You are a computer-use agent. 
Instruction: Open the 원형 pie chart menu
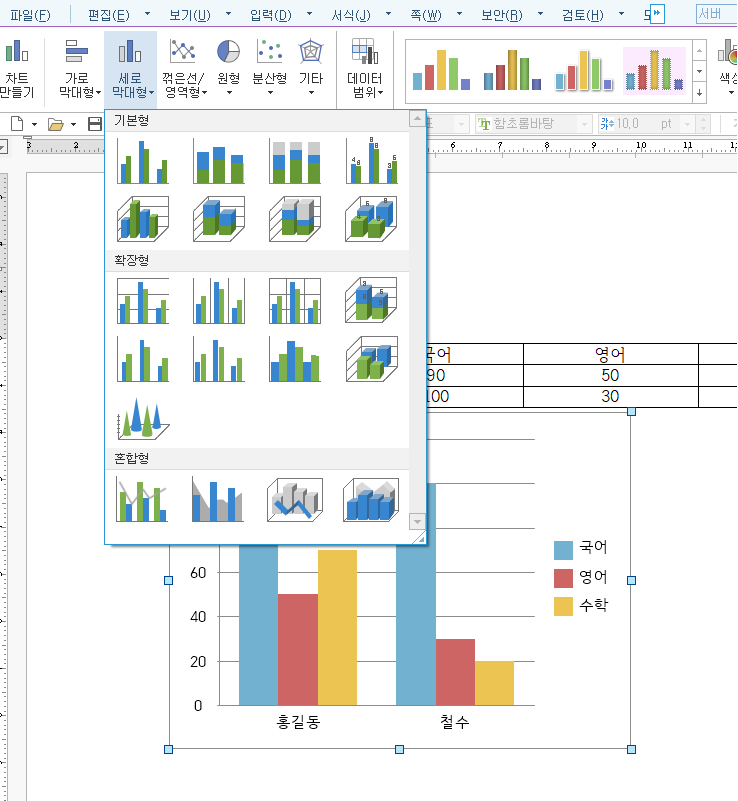pyautogui.click(x=228, y=69)
